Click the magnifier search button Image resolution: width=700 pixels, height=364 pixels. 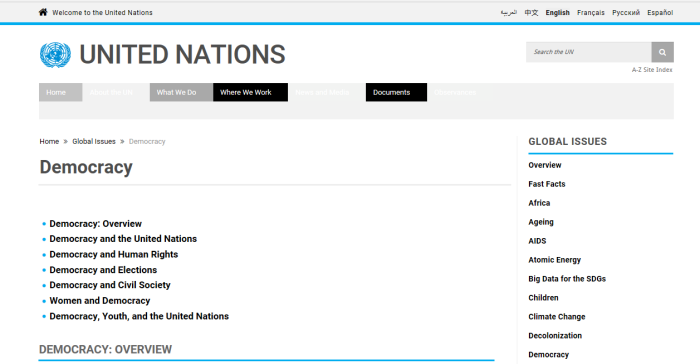(662, 52)
